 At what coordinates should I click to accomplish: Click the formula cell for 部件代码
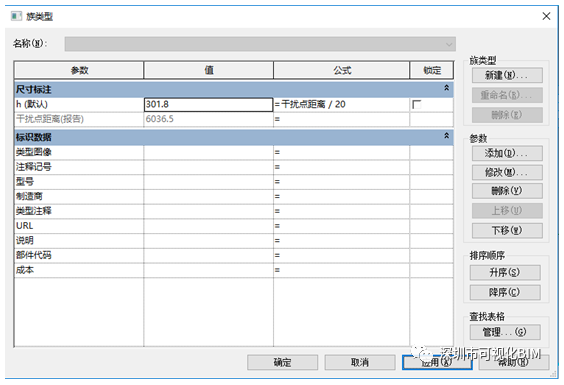341,256
